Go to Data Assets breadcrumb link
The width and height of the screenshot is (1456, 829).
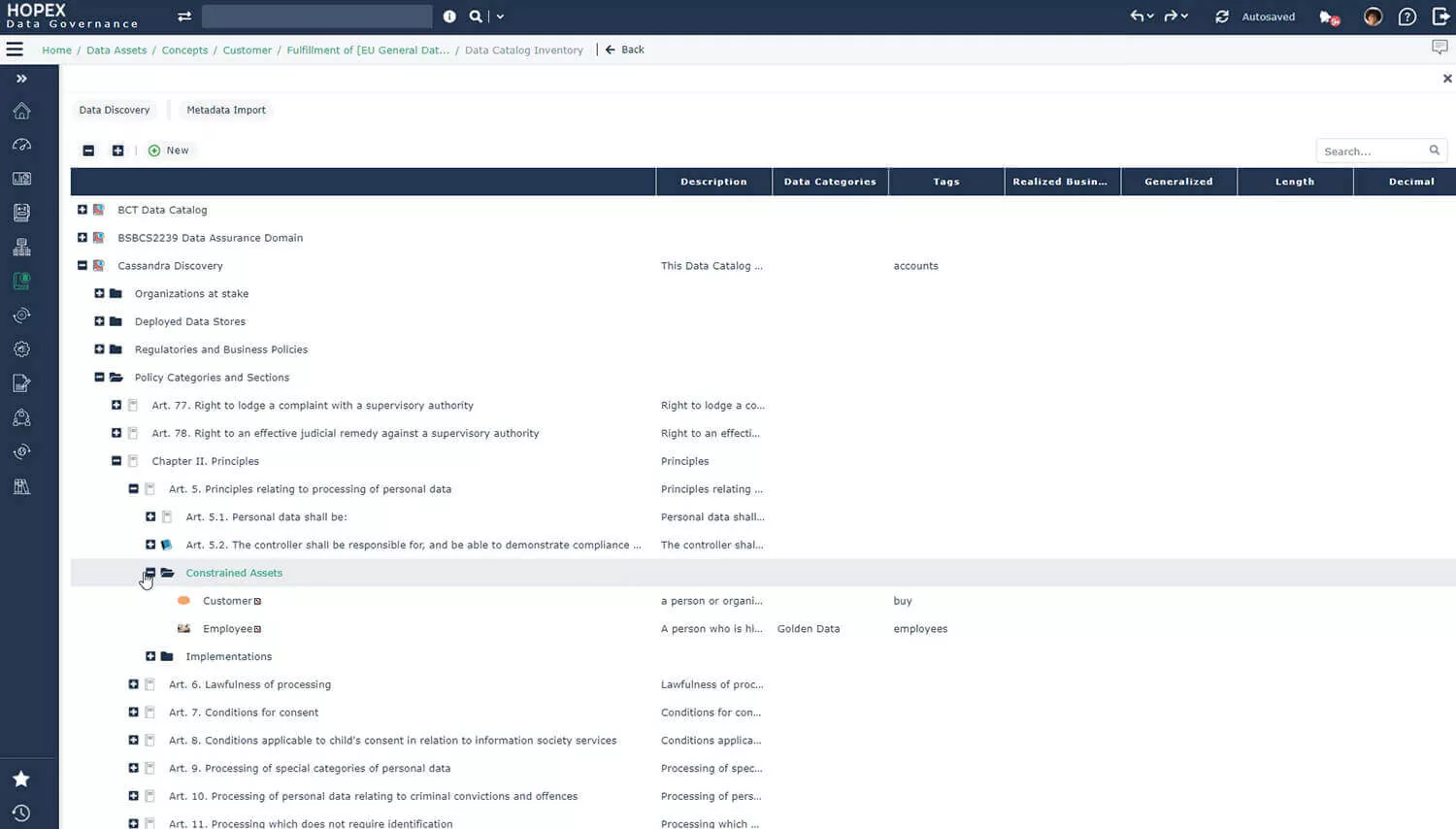click(x=116, y=50)
